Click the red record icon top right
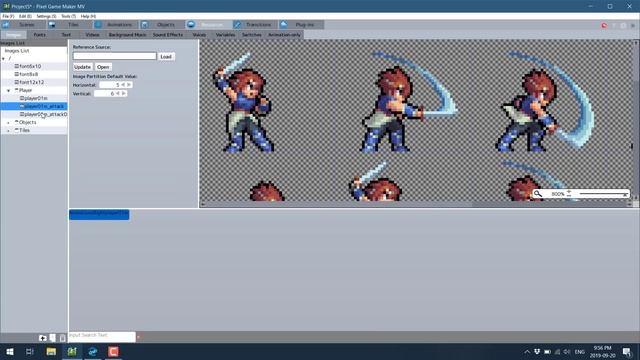 click(604, 25)
